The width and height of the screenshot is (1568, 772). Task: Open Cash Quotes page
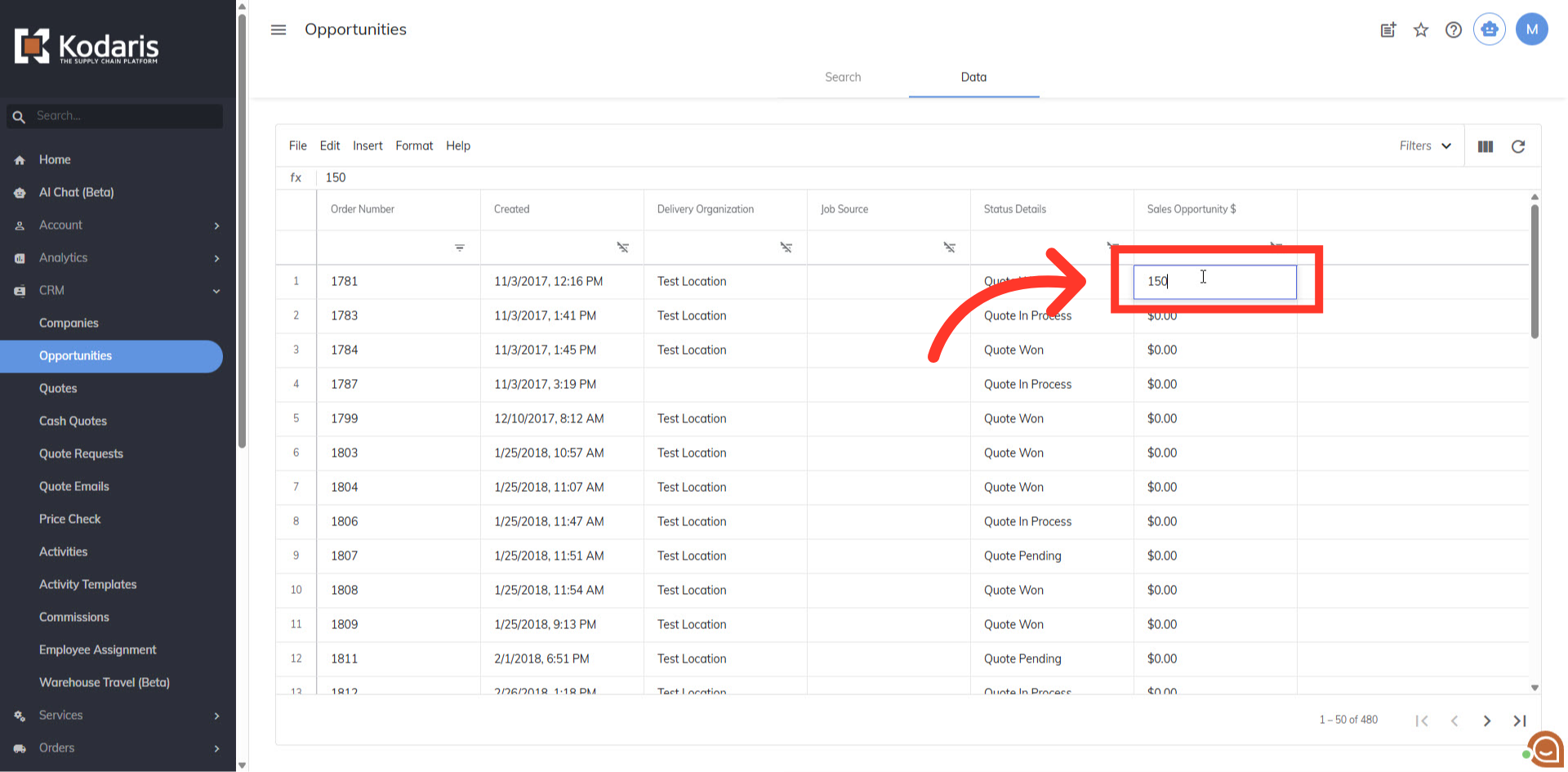[x=73, y=421]
